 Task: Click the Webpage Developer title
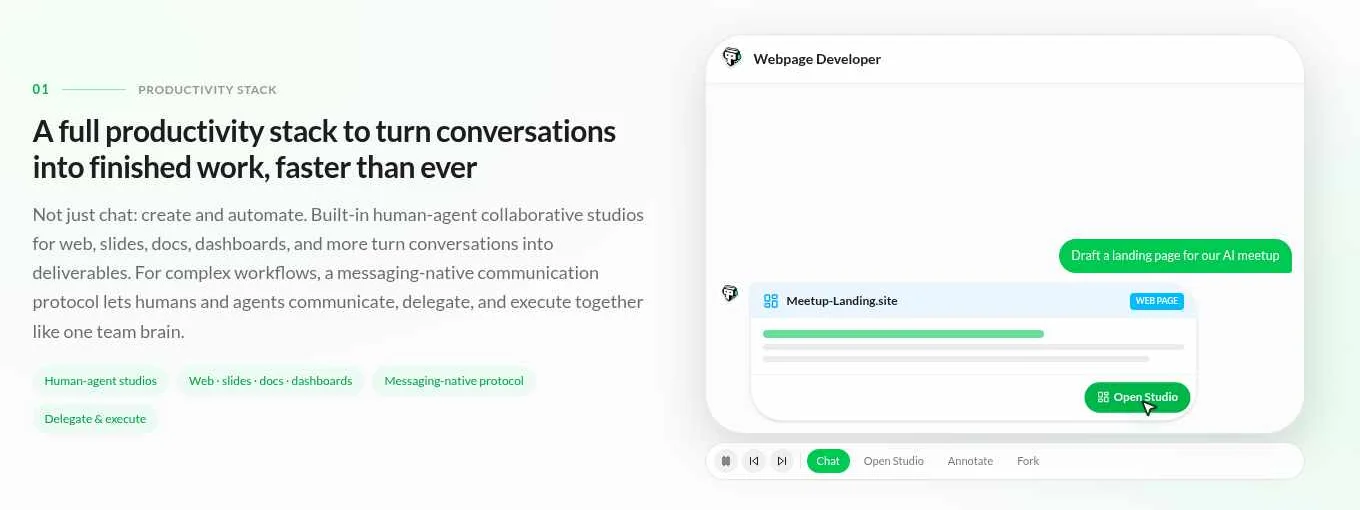817,59
